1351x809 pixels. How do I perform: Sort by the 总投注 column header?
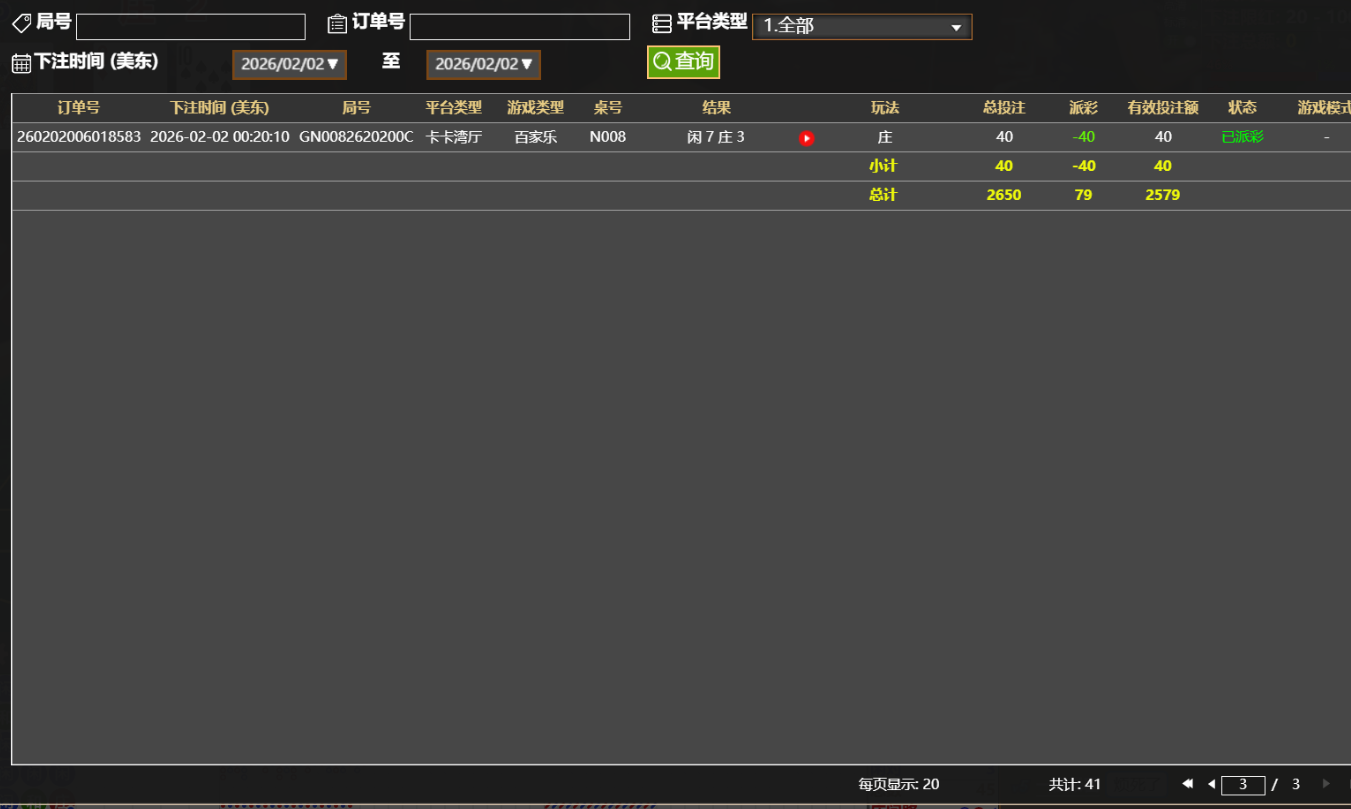1004,108
